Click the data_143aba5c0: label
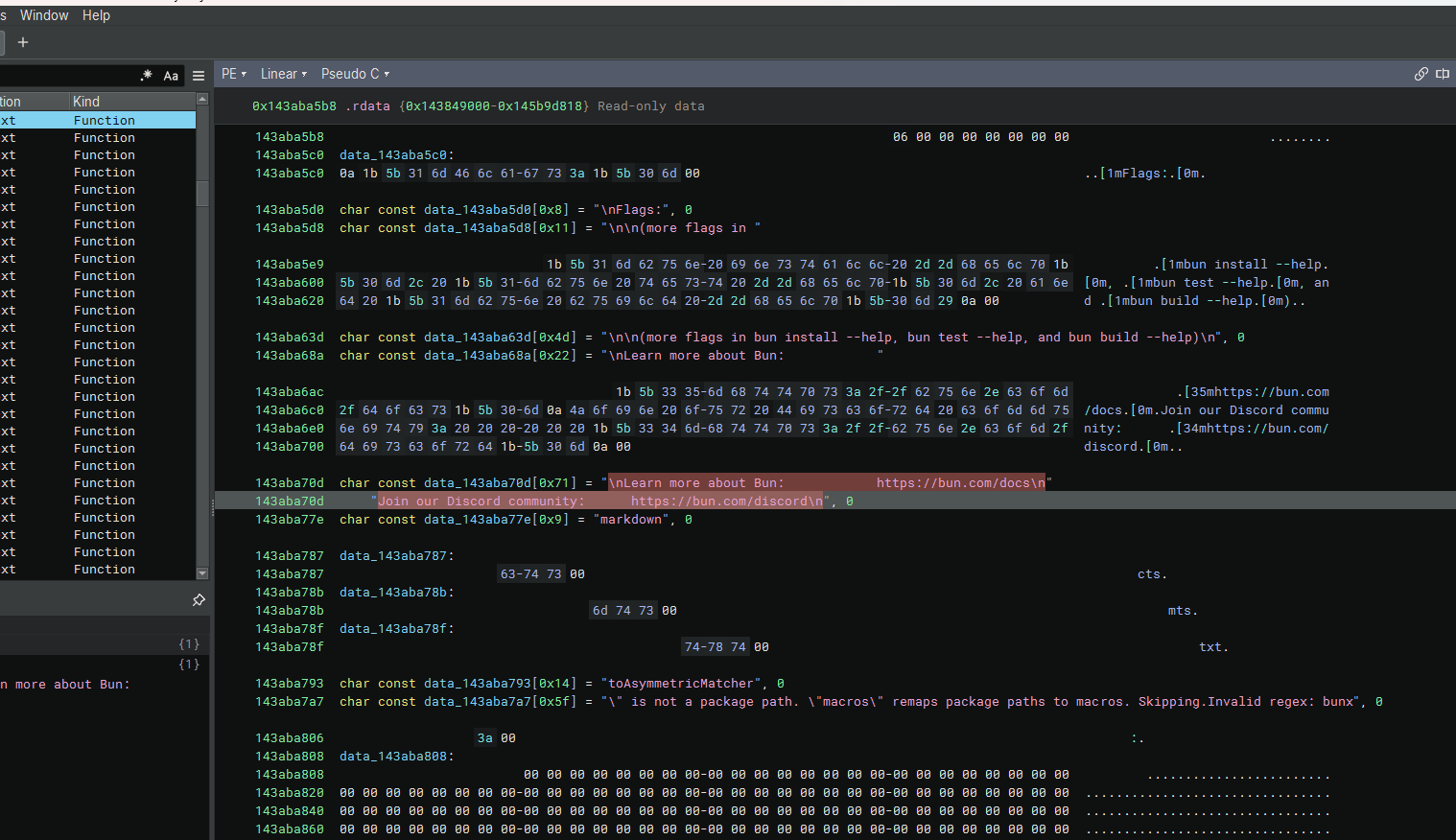The width and height of the screenshot is (1456, 840). (x=397, y=155)
